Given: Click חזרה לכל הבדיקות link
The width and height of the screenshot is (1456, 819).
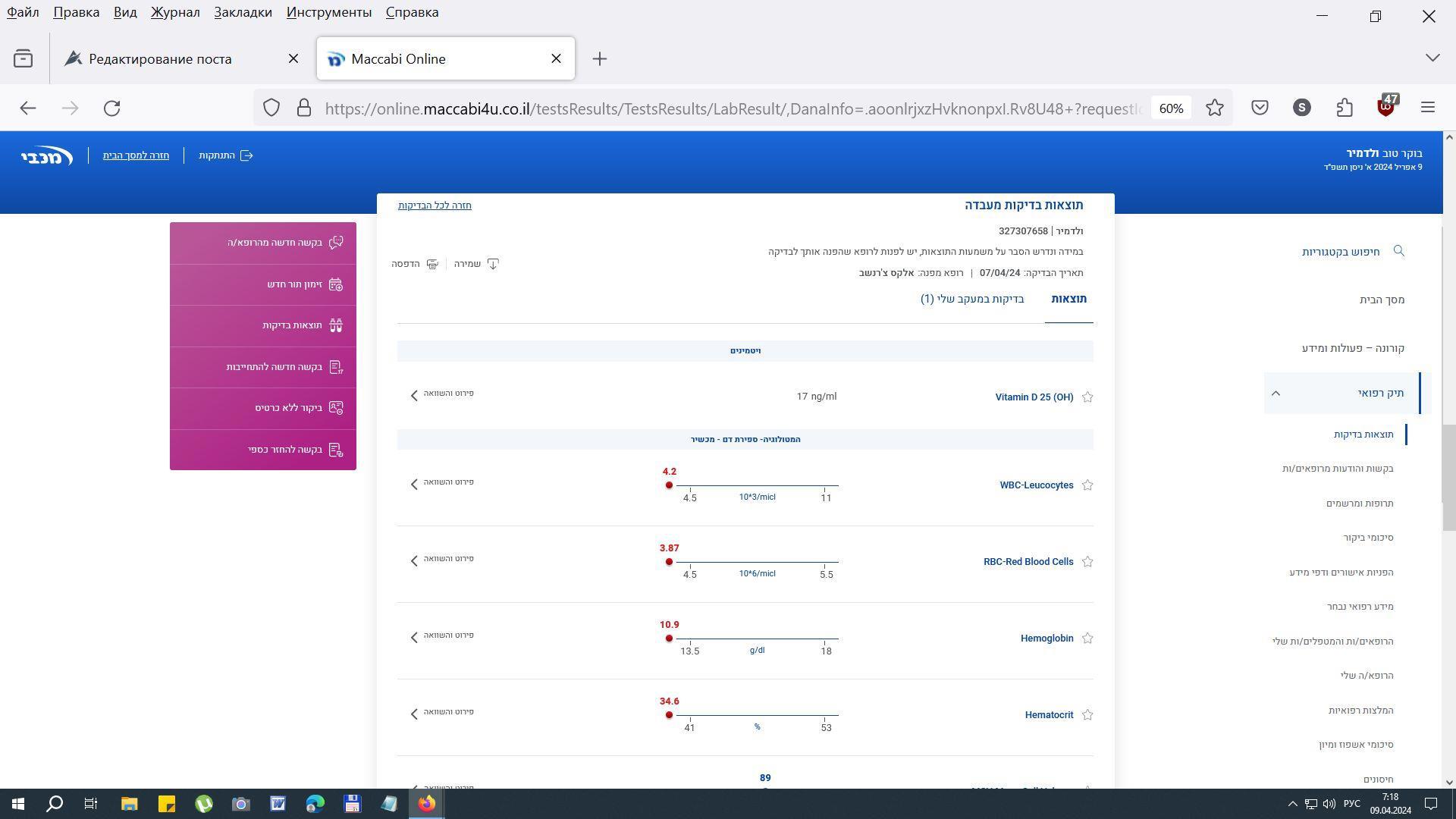Looking at the screenshot, I should [x=435, y=206].
